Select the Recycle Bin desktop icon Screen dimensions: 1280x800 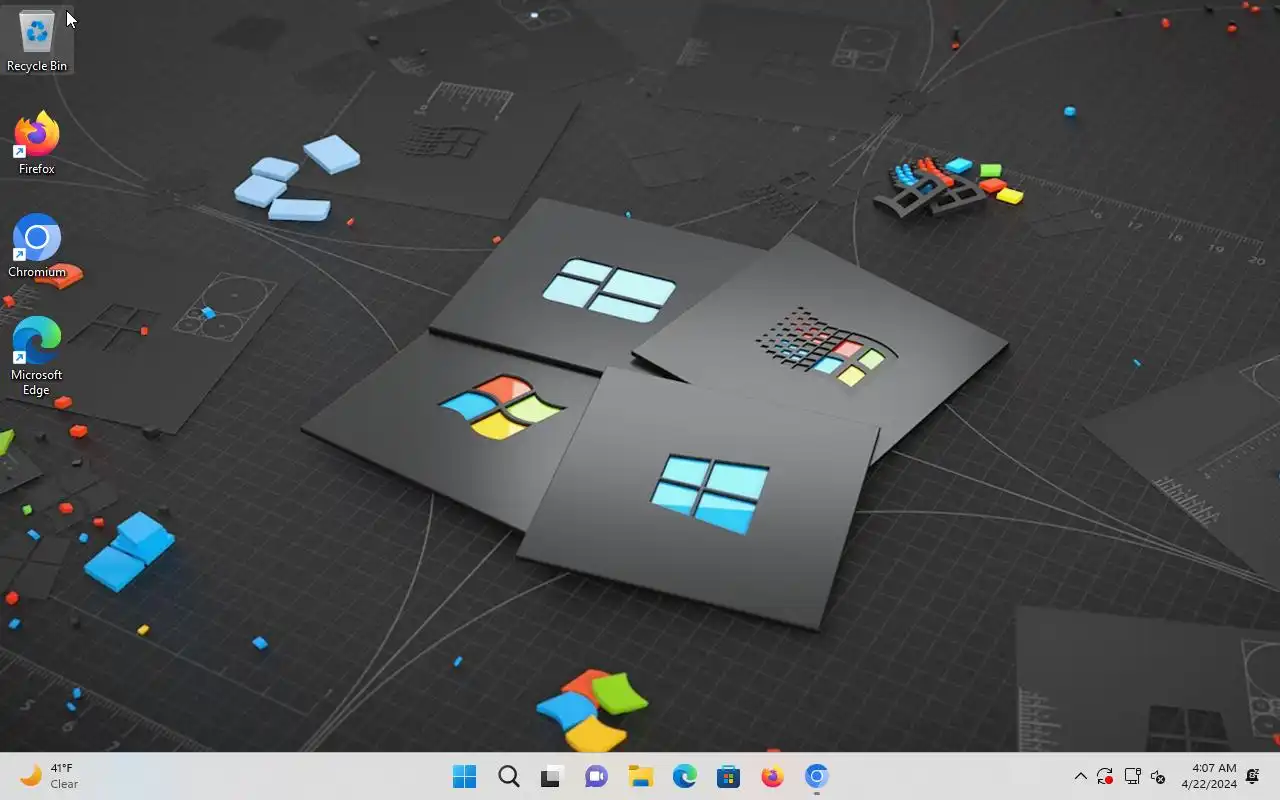[x=37, y=40]
